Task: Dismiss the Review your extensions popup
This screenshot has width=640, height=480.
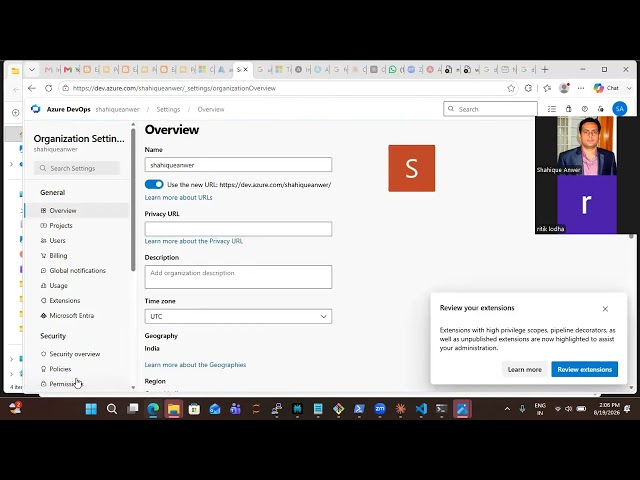Action: (605, 309)
